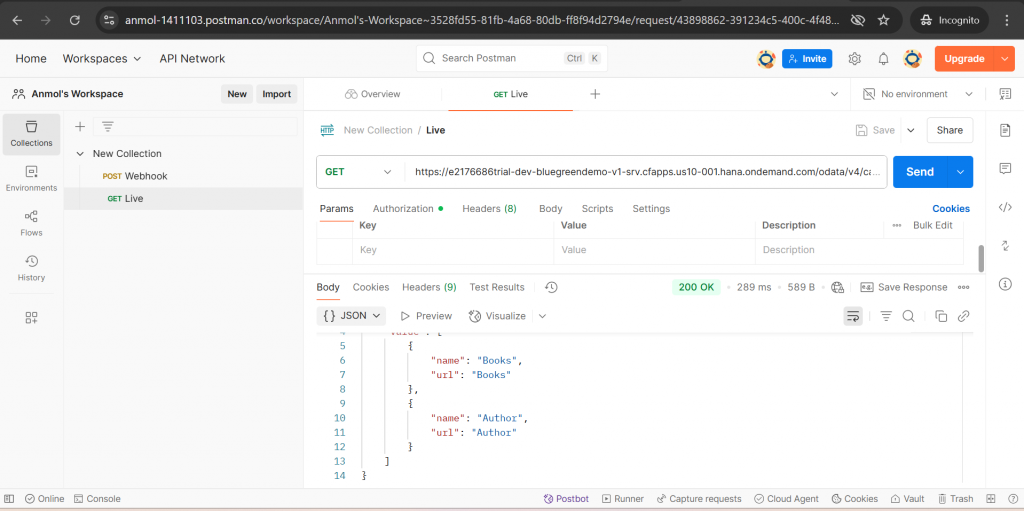
Task: Open the GET method dropdown
Action: coord(359,172)
